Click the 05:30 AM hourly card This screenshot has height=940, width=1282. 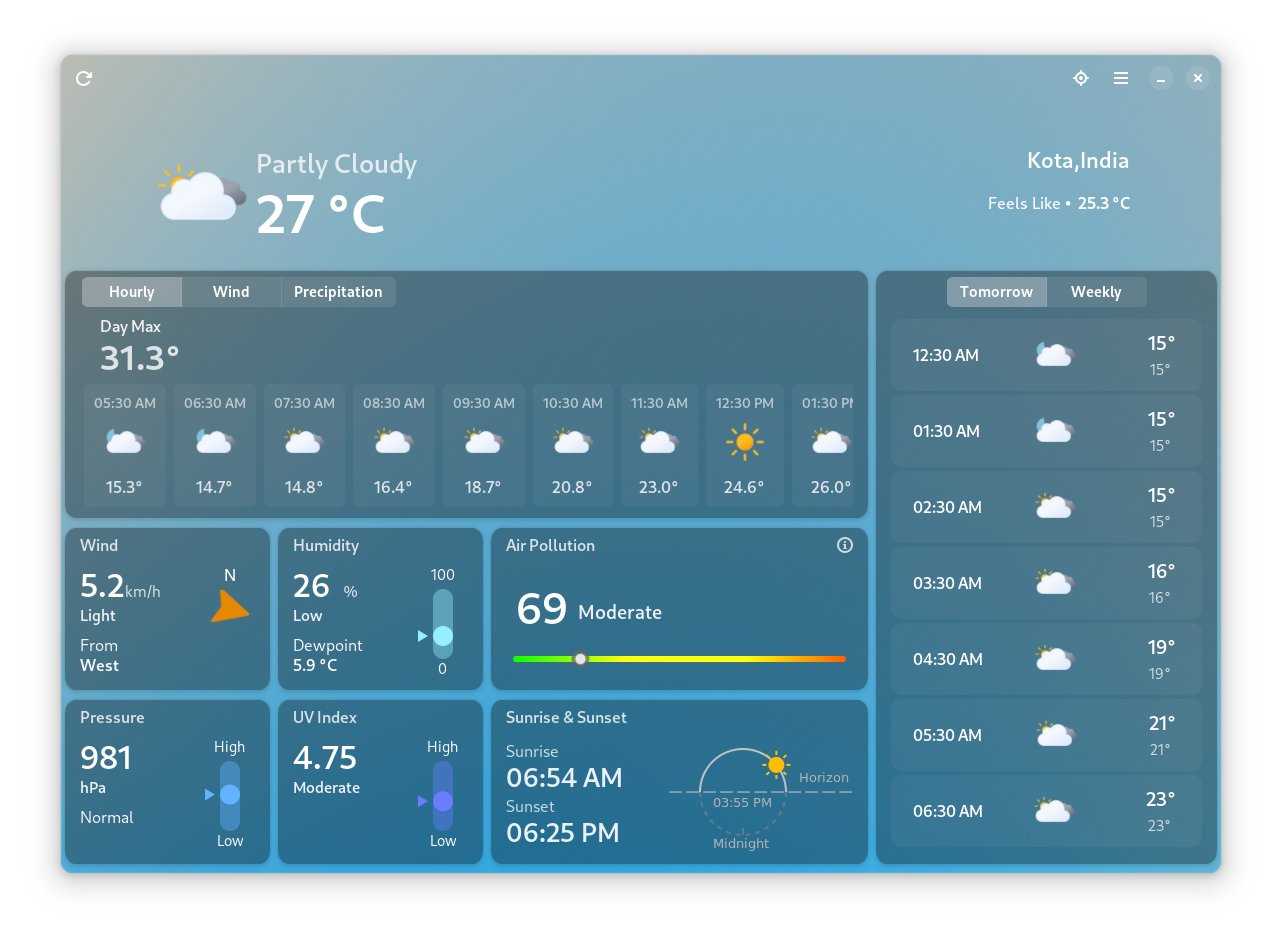click(x=125, y=445)
